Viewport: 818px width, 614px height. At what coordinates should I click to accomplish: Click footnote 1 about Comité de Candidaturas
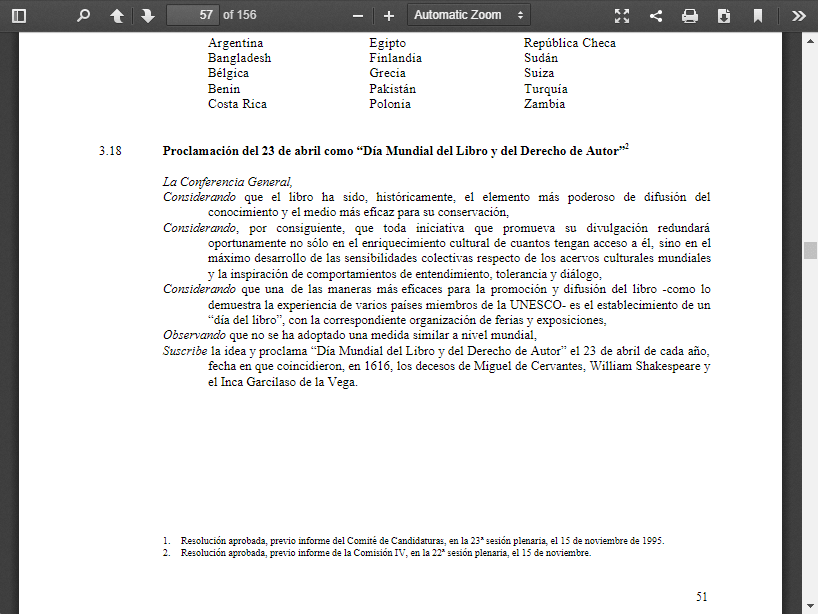[413, 541]
